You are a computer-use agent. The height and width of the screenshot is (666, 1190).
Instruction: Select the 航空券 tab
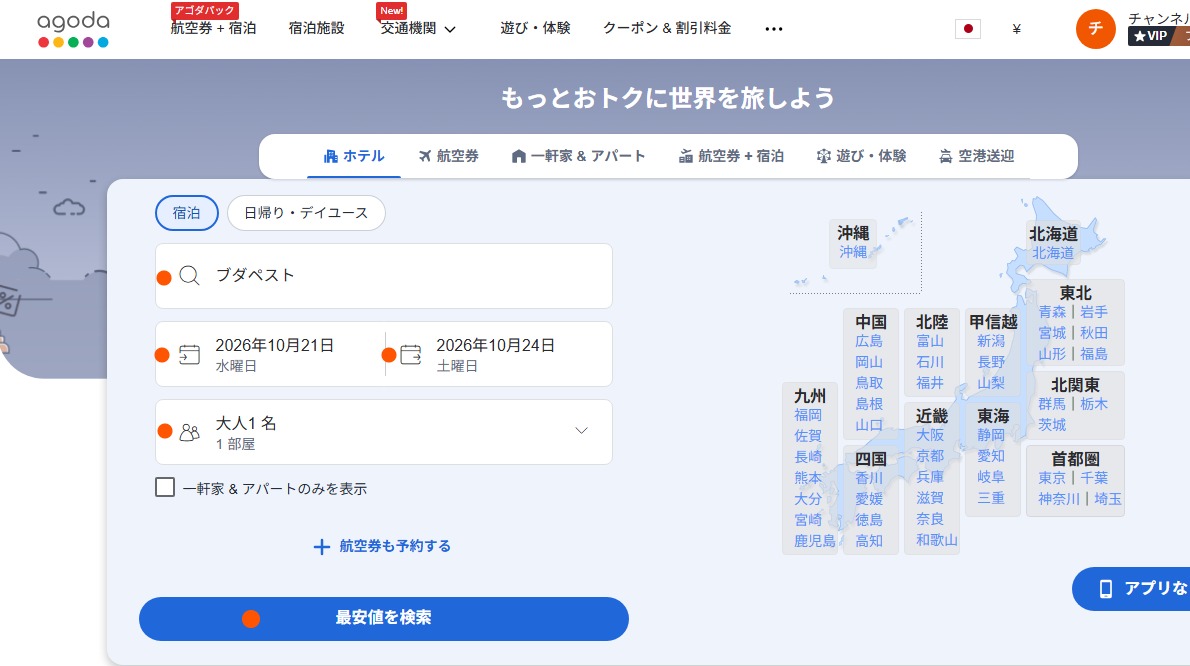pos(449,156)
